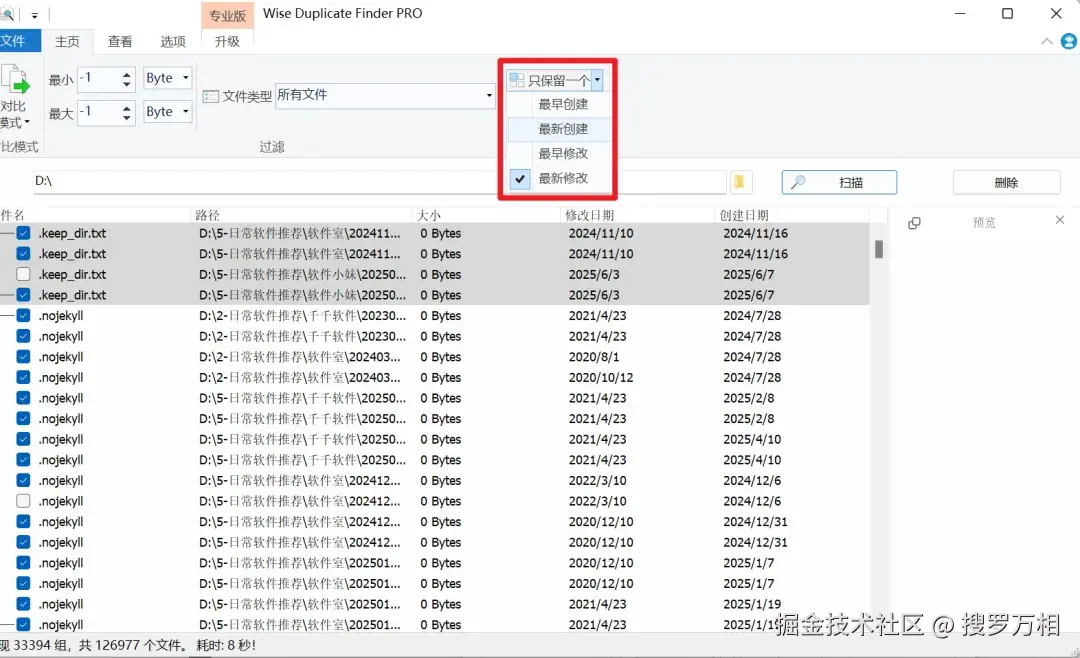
Task: Uncheck .nojekyll 2020/10/12 row checkbox
Action: [23, 378]
